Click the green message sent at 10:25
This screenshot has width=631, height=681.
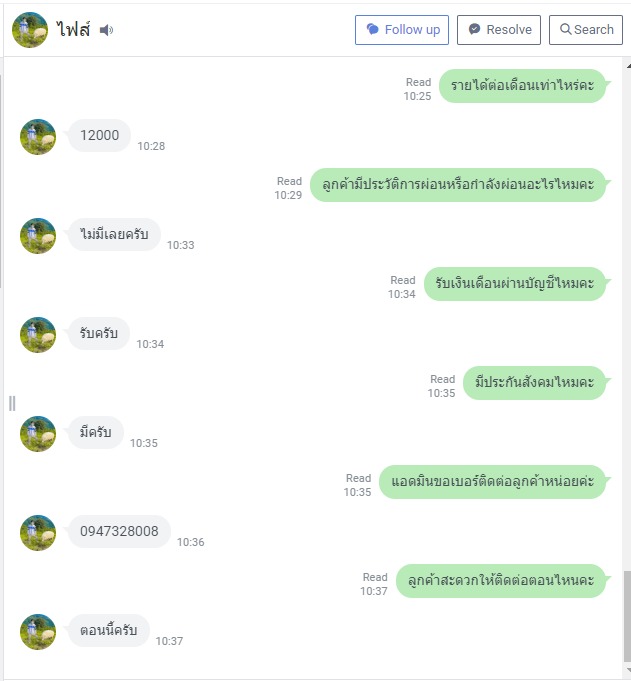pos(522,86)
